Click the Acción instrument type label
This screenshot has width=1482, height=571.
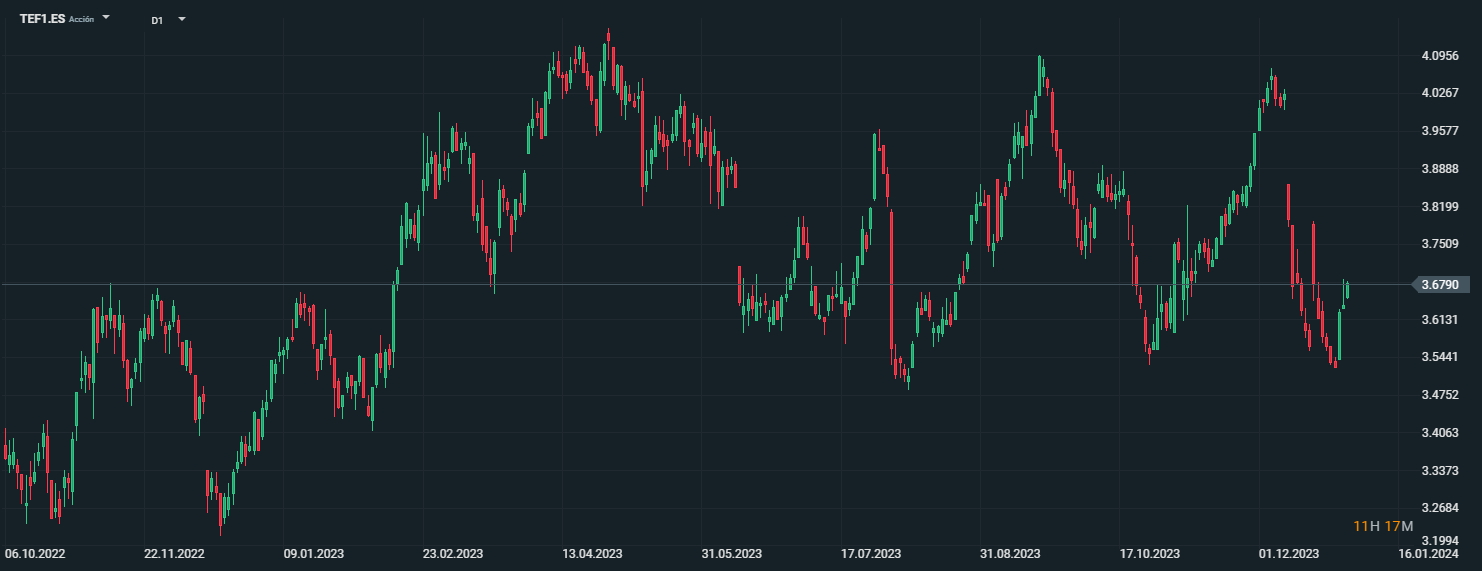pos(82,20)
